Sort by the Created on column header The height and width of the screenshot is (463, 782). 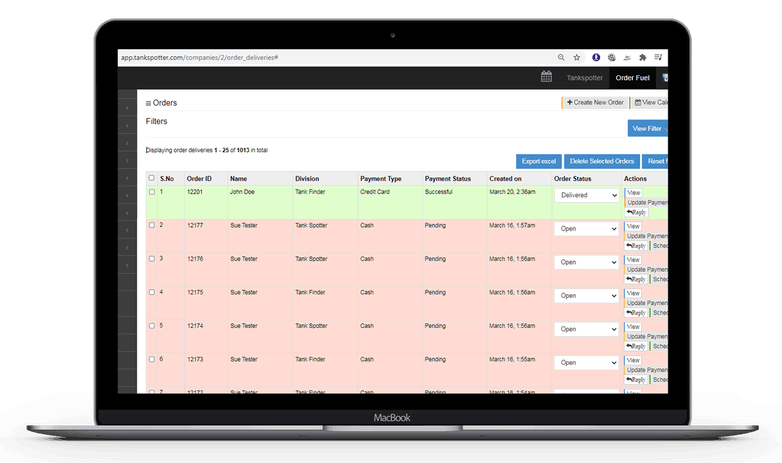[x=505, y=179]
